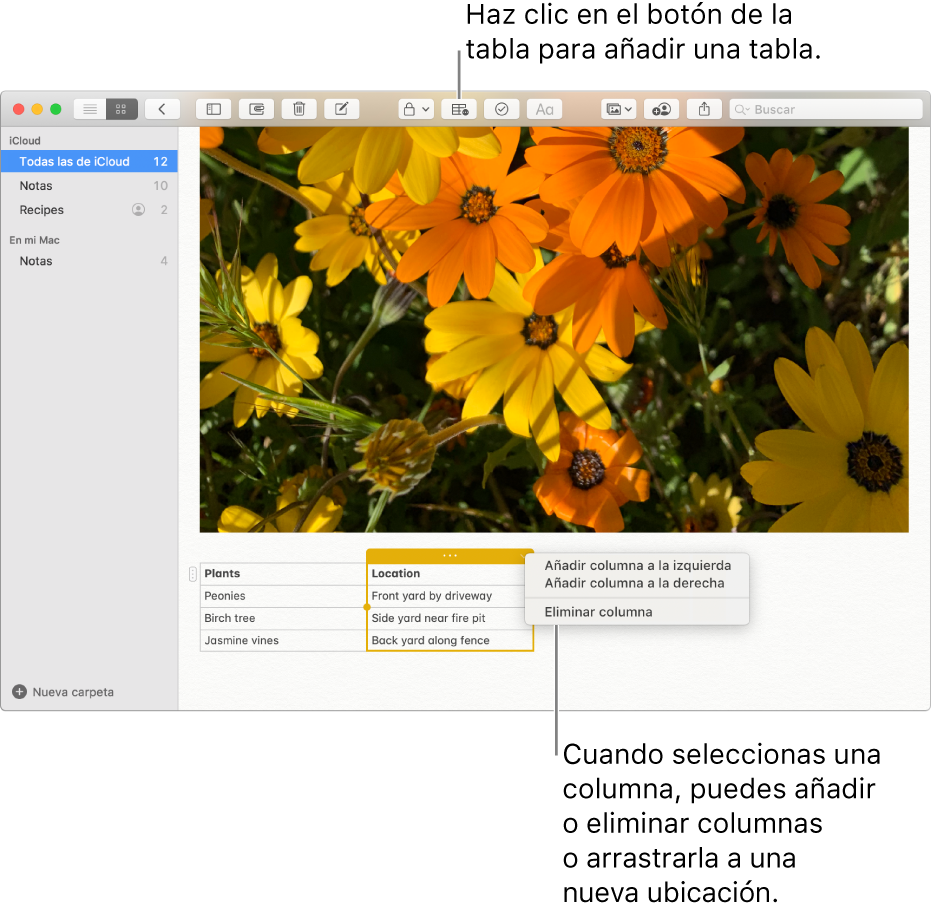The image size is (931, 915).
Task: Click the Back yard along fence cell
Action: click(449, 641)
